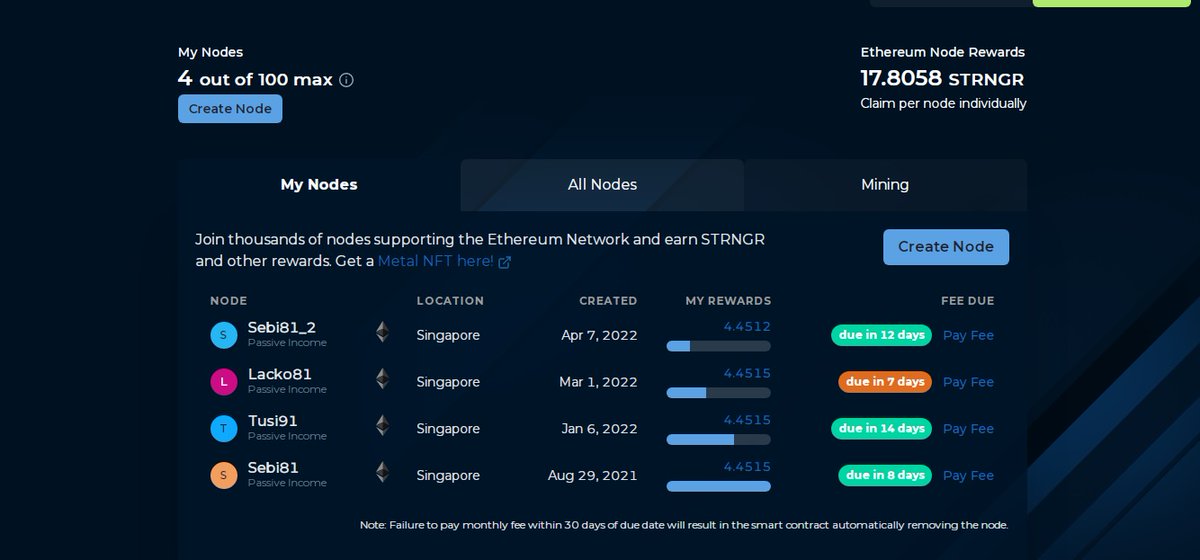Click Ethereum logo in Tusi91 row
The image size is (1200, 560).
pyautogui.click(x=382, y=425)
